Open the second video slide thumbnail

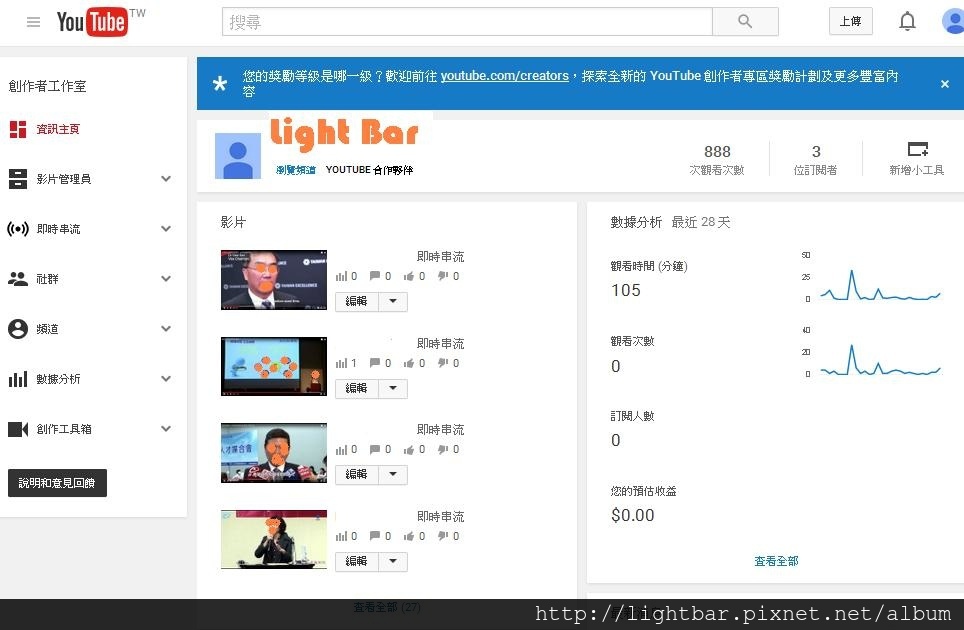[x=274, y=366]
